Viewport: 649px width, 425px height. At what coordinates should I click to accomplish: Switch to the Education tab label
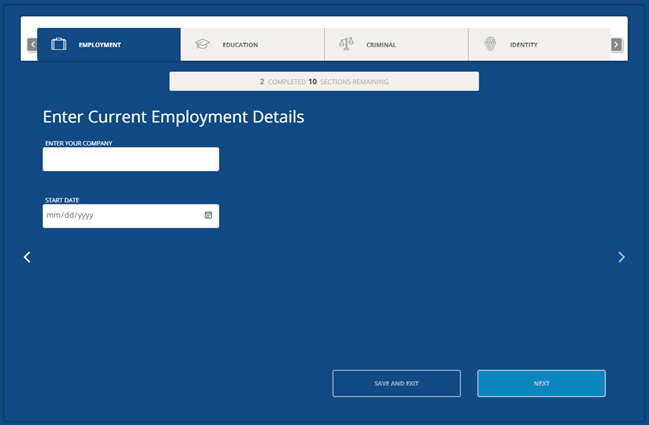click(x=240, y=45)
